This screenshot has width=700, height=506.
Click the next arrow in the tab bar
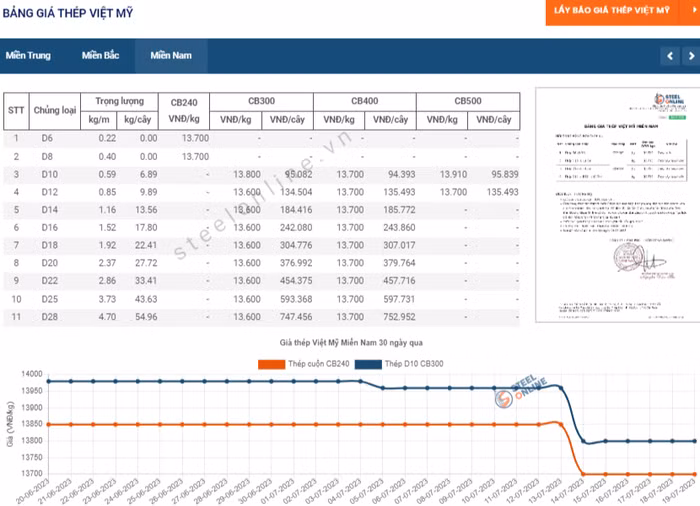pyautogui.click(x=691, y=56)
